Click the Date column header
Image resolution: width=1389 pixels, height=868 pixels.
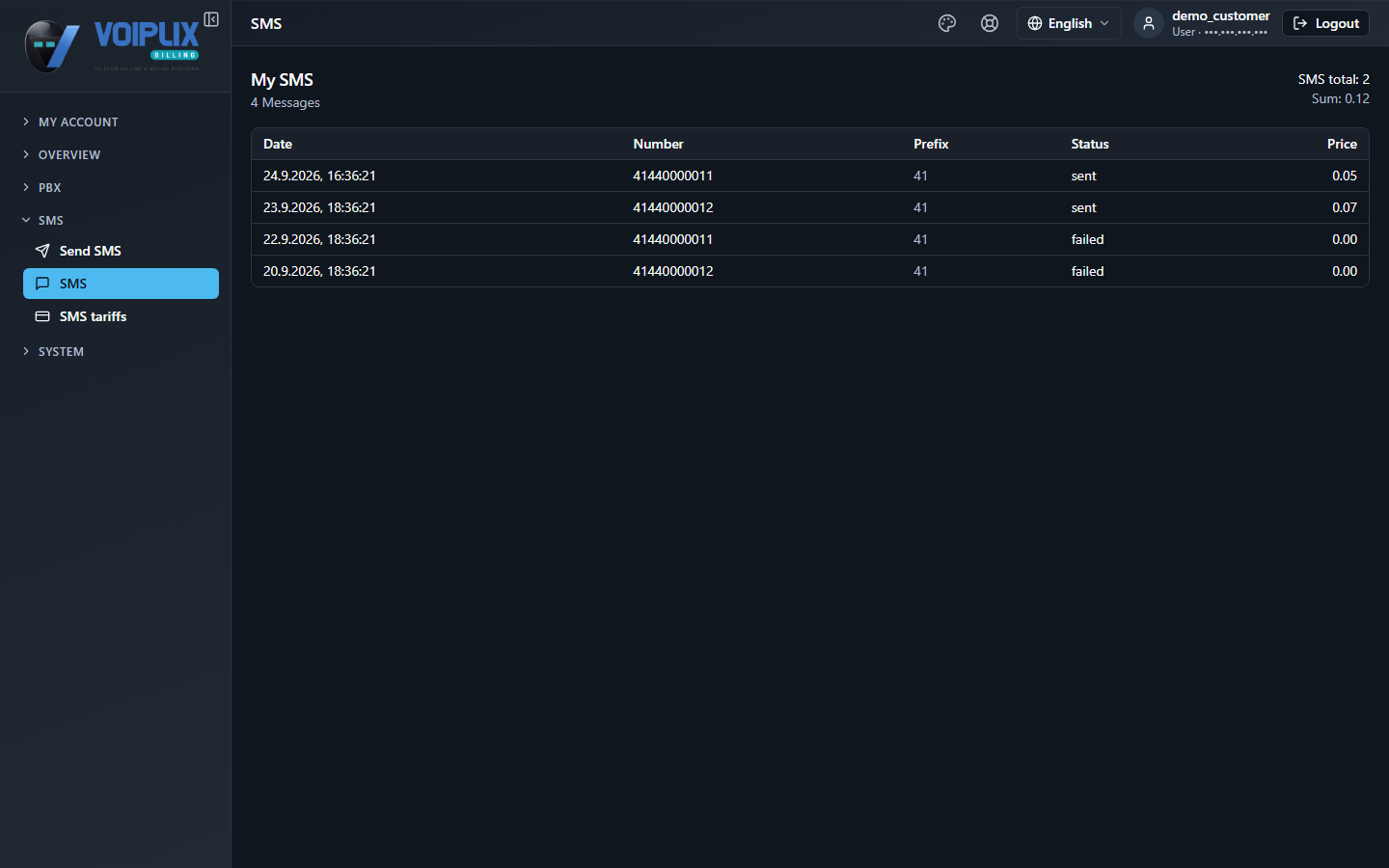[278, 144]
